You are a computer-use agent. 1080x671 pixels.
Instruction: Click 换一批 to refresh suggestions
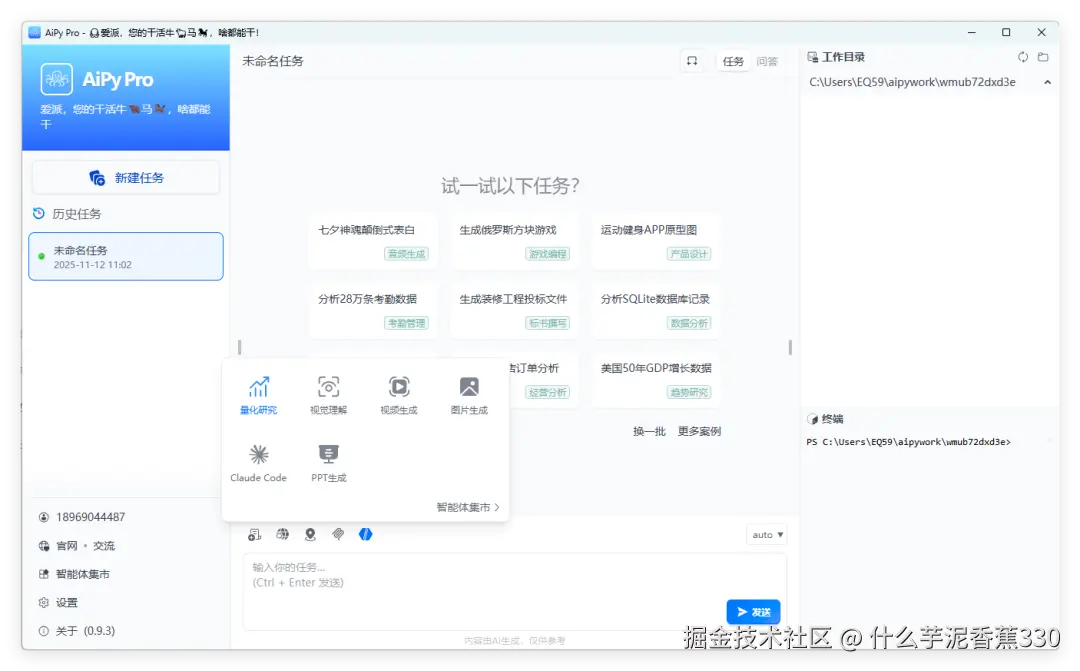click(x=650, y=431)
